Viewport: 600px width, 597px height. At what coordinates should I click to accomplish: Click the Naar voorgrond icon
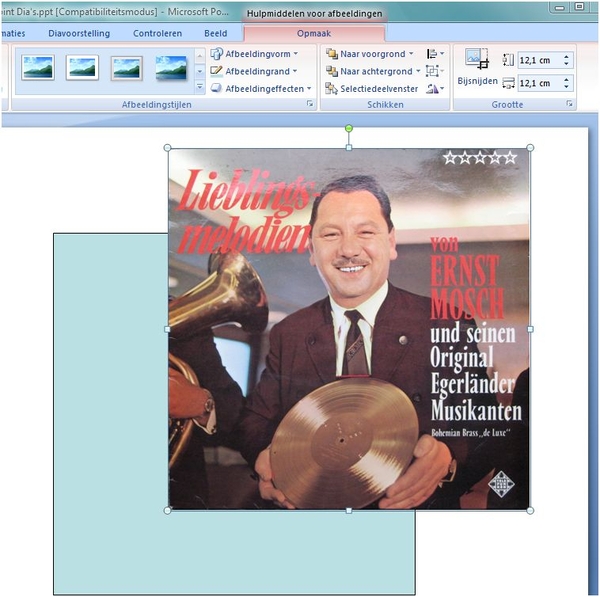[332, 54]
